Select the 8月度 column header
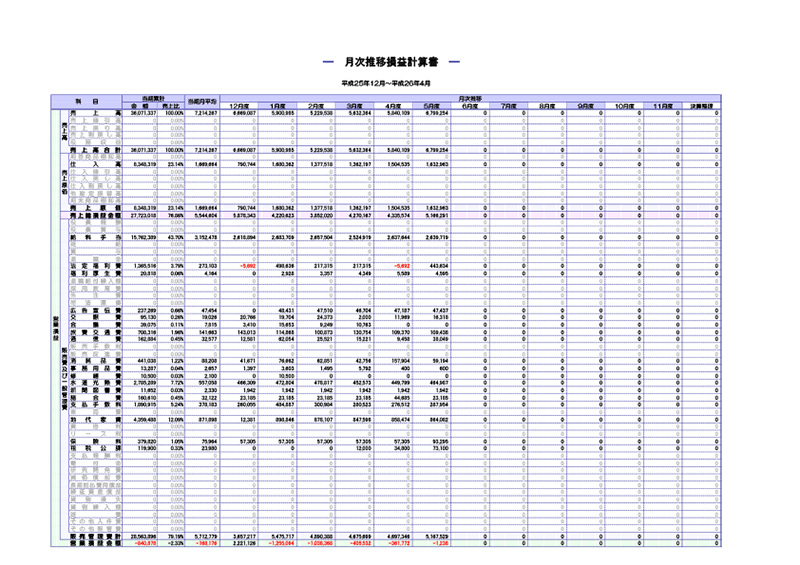The width and height of the screenshot is (800, 565). point(547,106)
